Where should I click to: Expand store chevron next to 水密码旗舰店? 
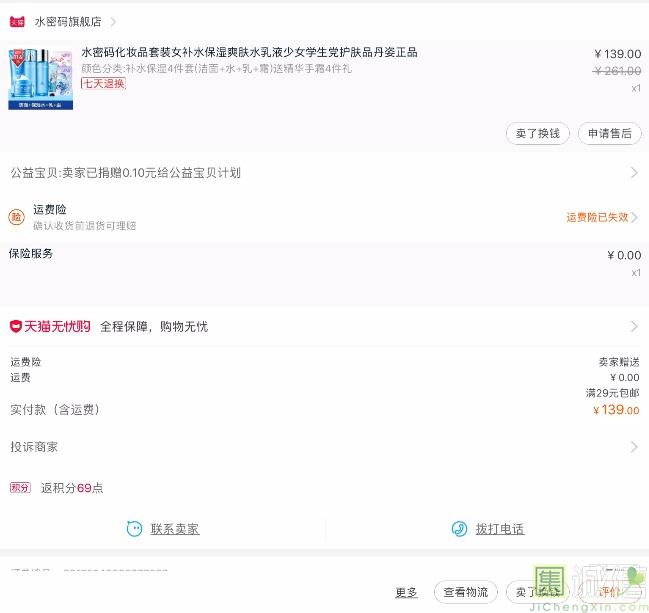click(113, 21)
